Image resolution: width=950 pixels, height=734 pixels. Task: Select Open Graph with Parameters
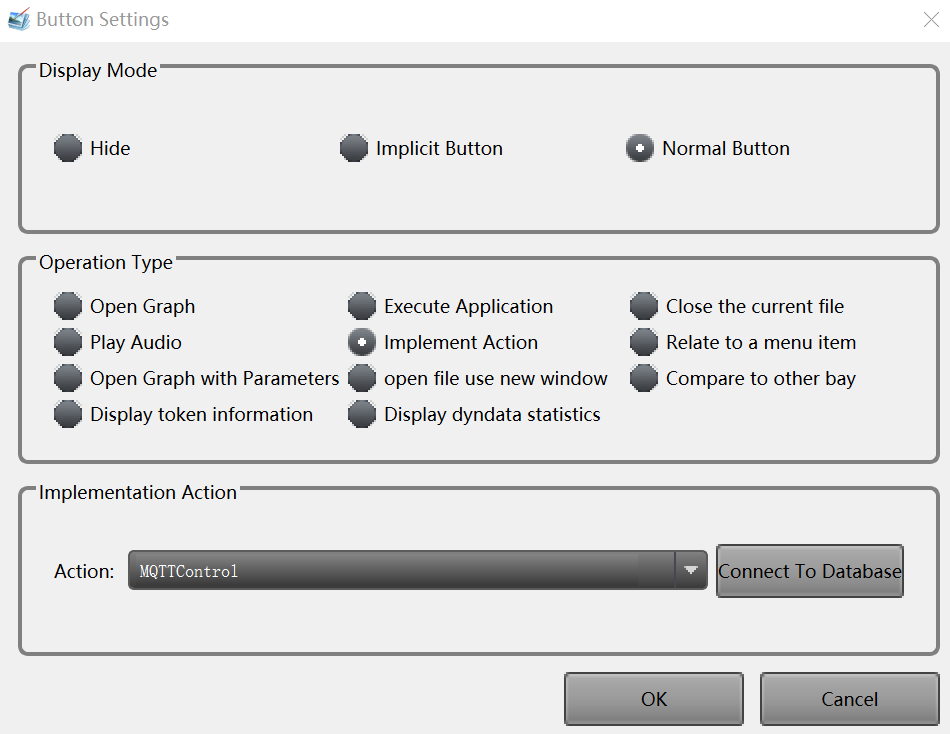pyautogui.click(x=68, y=379)
